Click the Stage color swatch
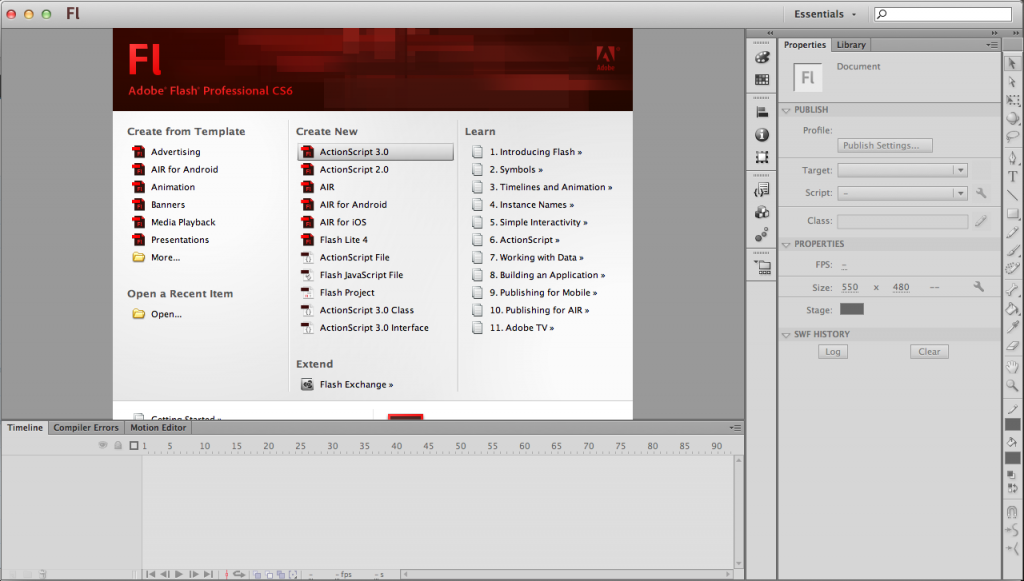 pyautogui.click(x=852, y=309)
